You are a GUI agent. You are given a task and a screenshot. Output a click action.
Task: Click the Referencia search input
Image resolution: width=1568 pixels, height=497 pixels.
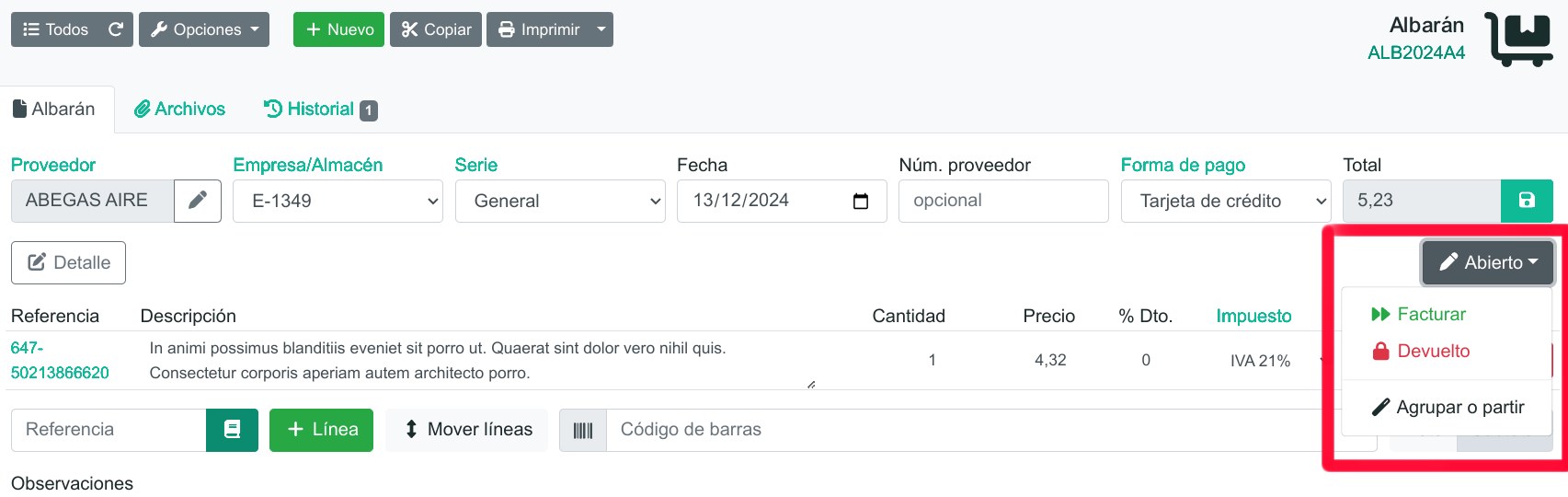tap(109, 430)
